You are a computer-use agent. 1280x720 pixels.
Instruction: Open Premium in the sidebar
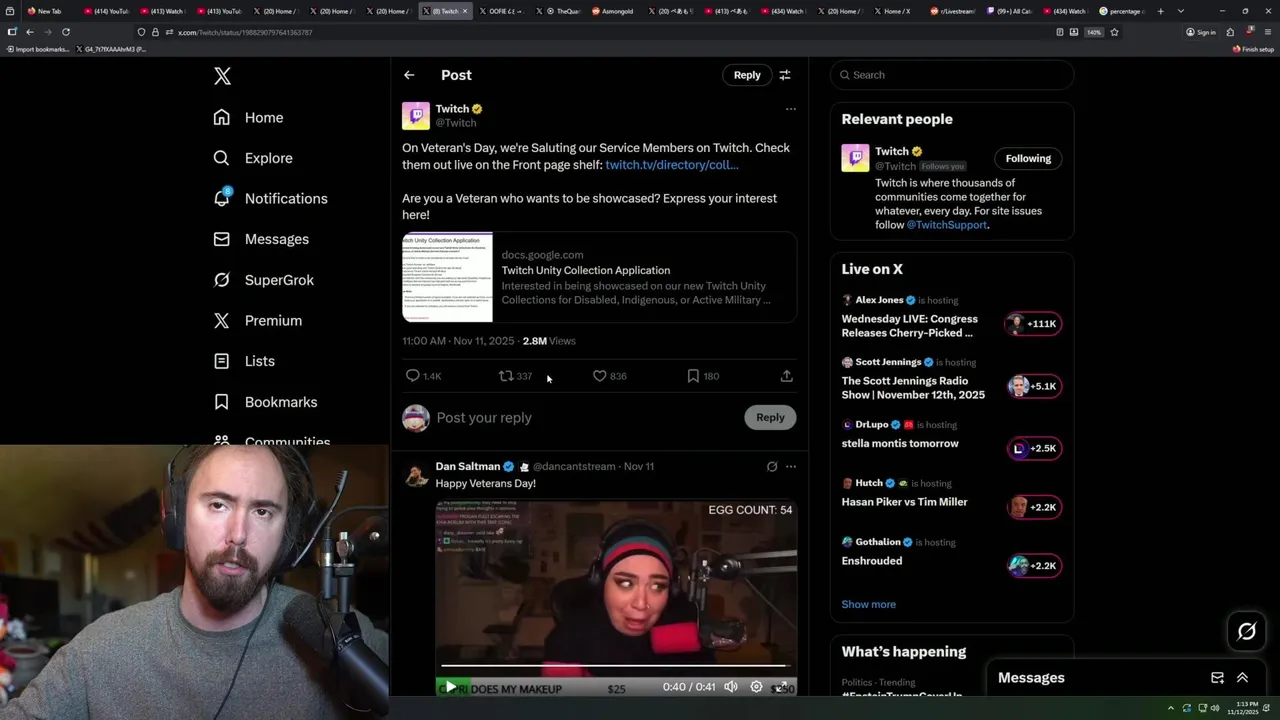click(258, 320)
